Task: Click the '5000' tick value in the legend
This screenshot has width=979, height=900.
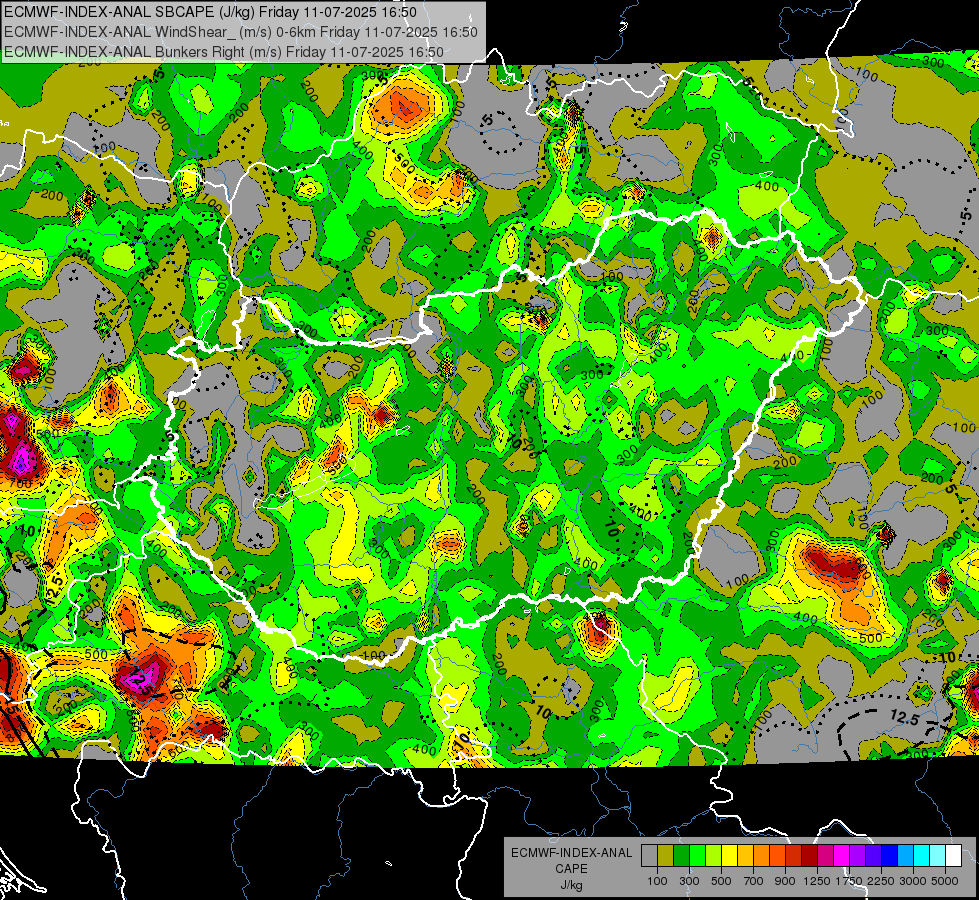Action: [945, 881]
